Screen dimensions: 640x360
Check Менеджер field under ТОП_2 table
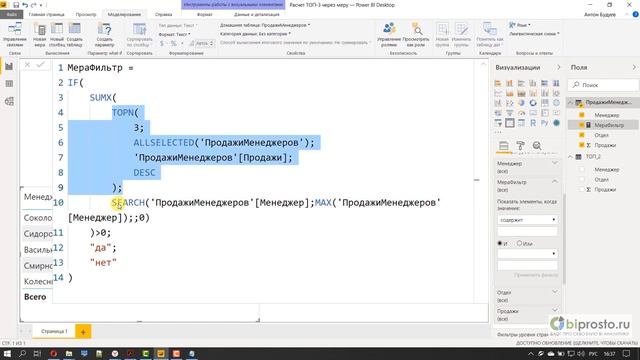pos(582,169)
